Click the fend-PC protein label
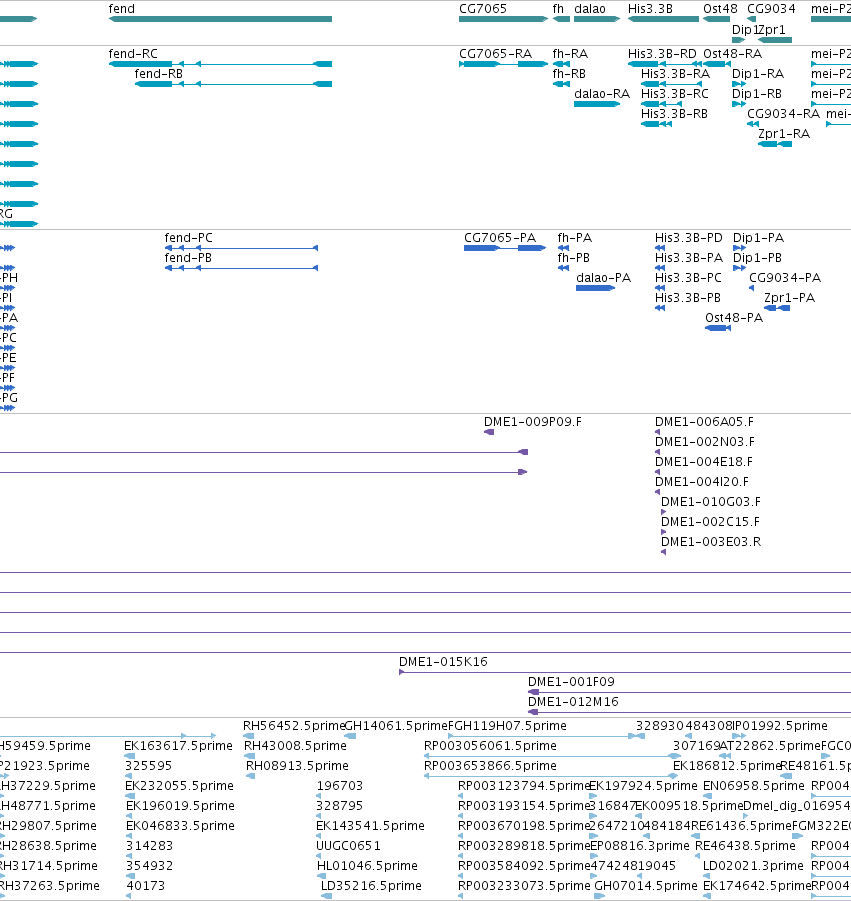This screenshot has height=901, width=851. (188, 237)
